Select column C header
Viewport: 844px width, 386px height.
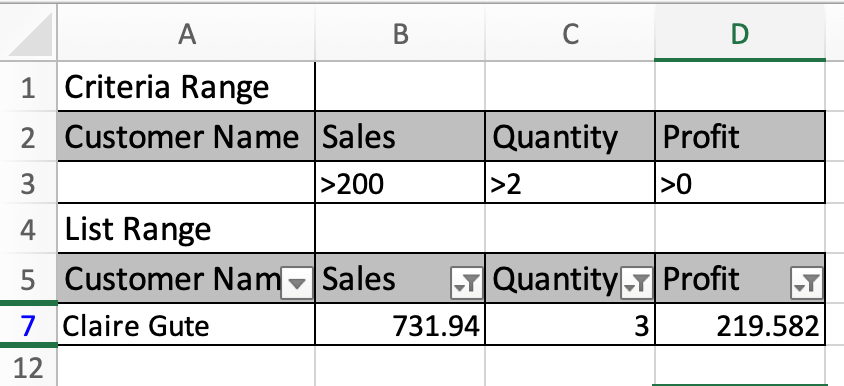[x=570, y=34]
